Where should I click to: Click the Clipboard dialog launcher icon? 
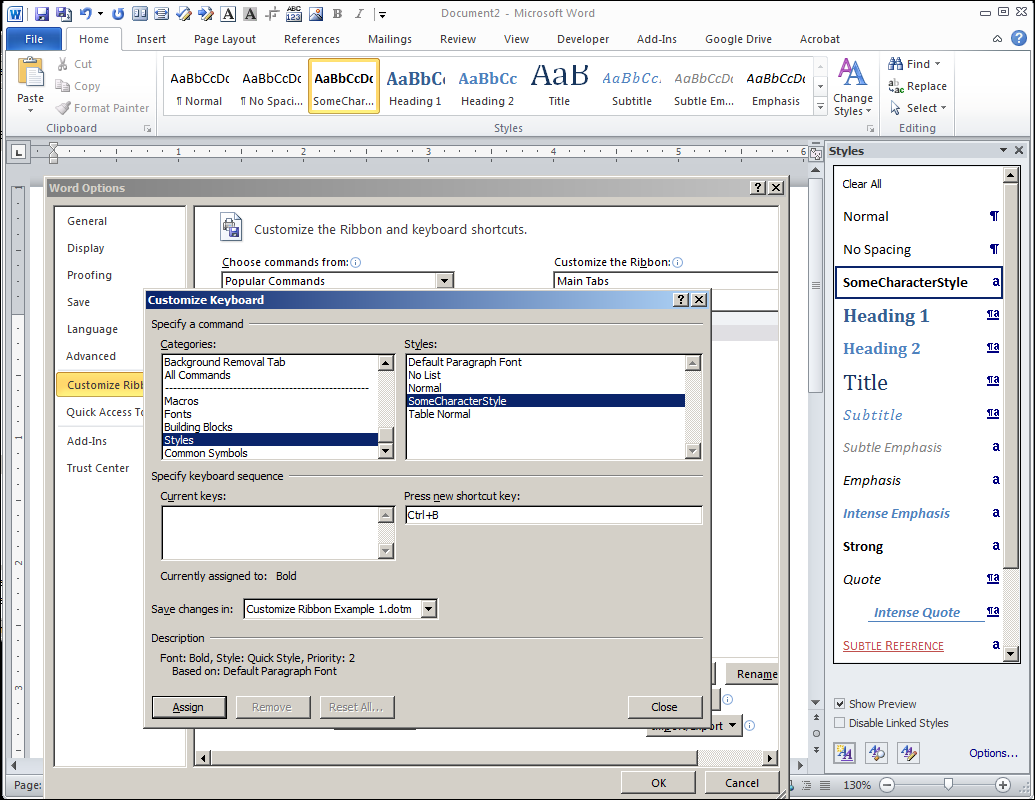pos(147,129)
